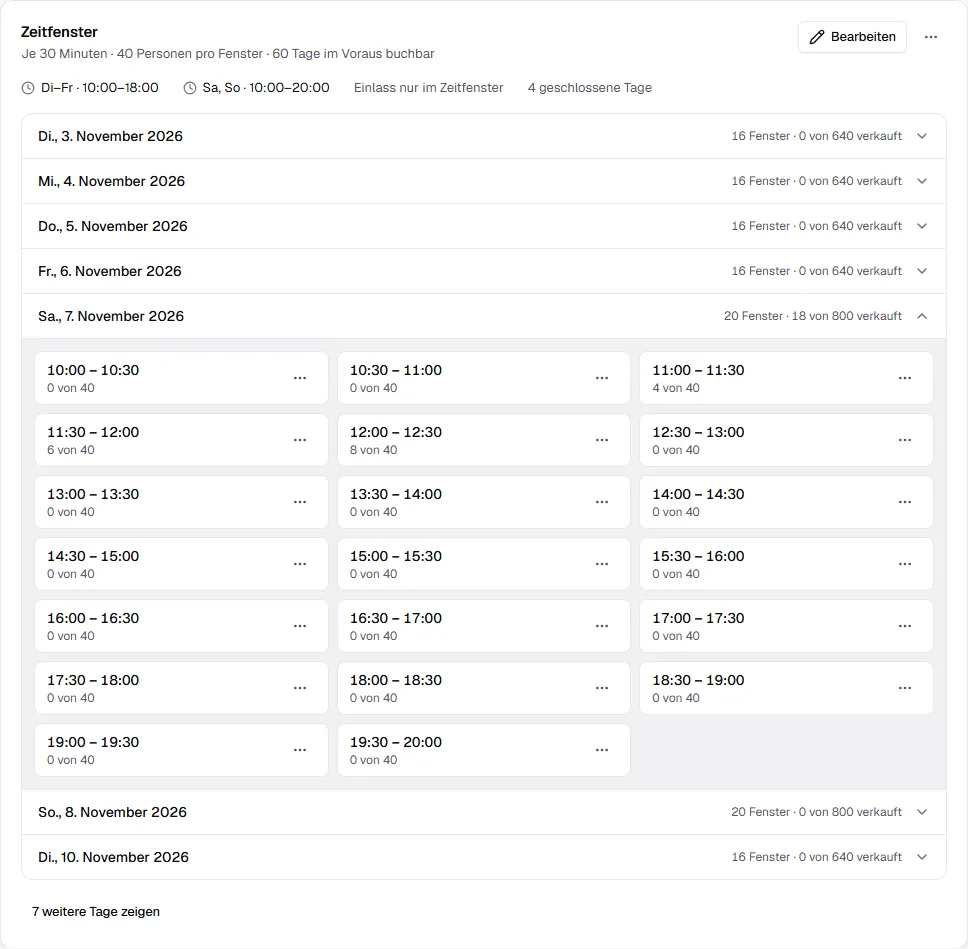The image size is (968, 949).
Task: Open the 18:30 – 19:00 time slot label
Action: coord(698,680)
